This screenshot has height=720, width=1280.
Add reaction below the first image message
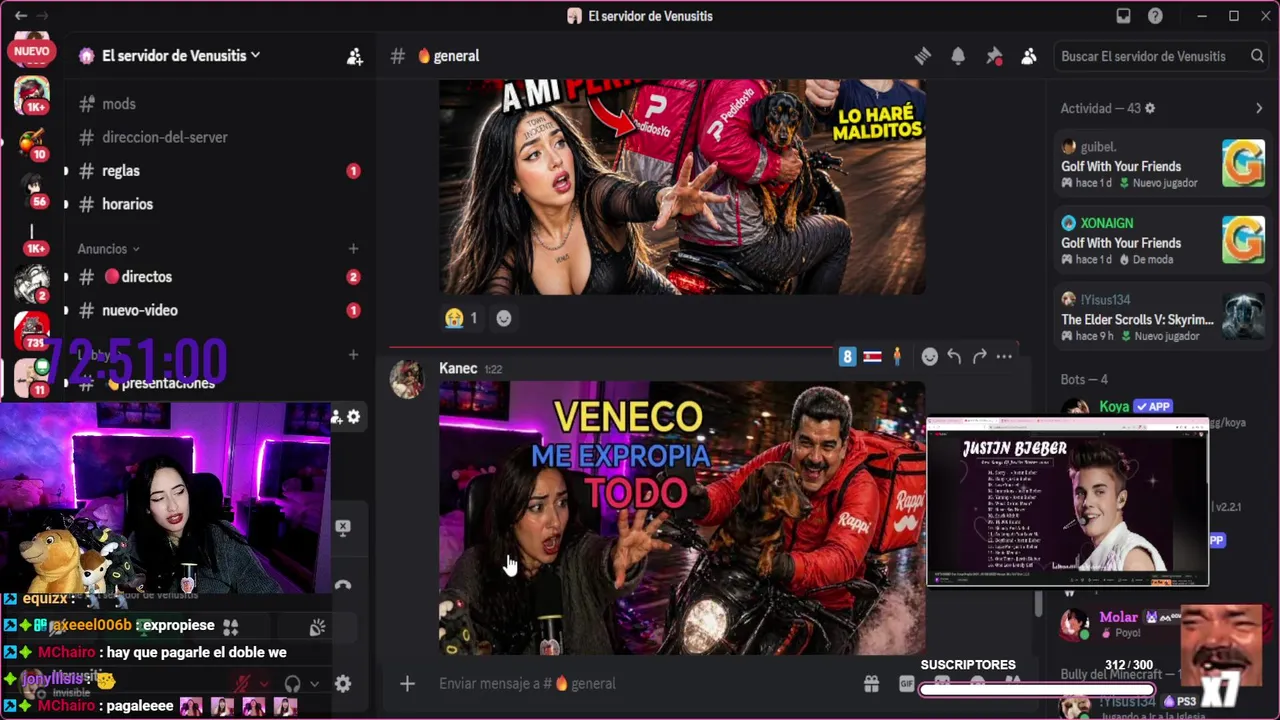[x=504, y=318]
